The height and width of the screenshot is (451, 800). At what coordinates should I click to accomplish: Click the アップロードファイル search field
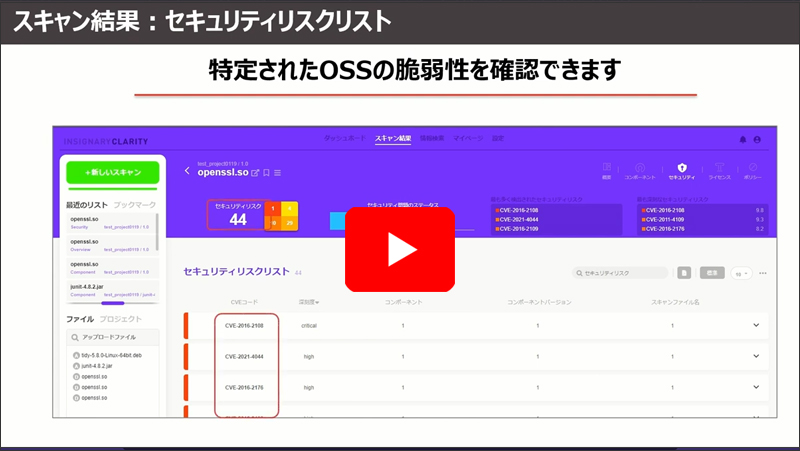click(x=113, y=337)
